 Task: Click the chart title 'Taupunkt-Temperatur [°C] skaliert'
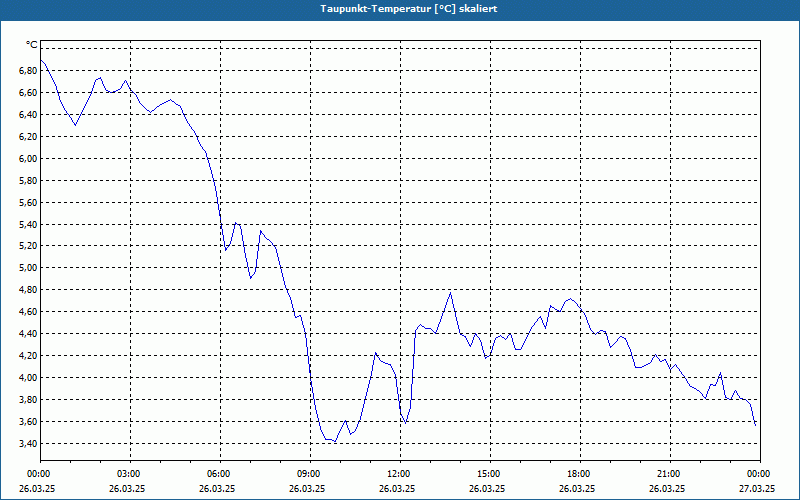tap(409, 9)
